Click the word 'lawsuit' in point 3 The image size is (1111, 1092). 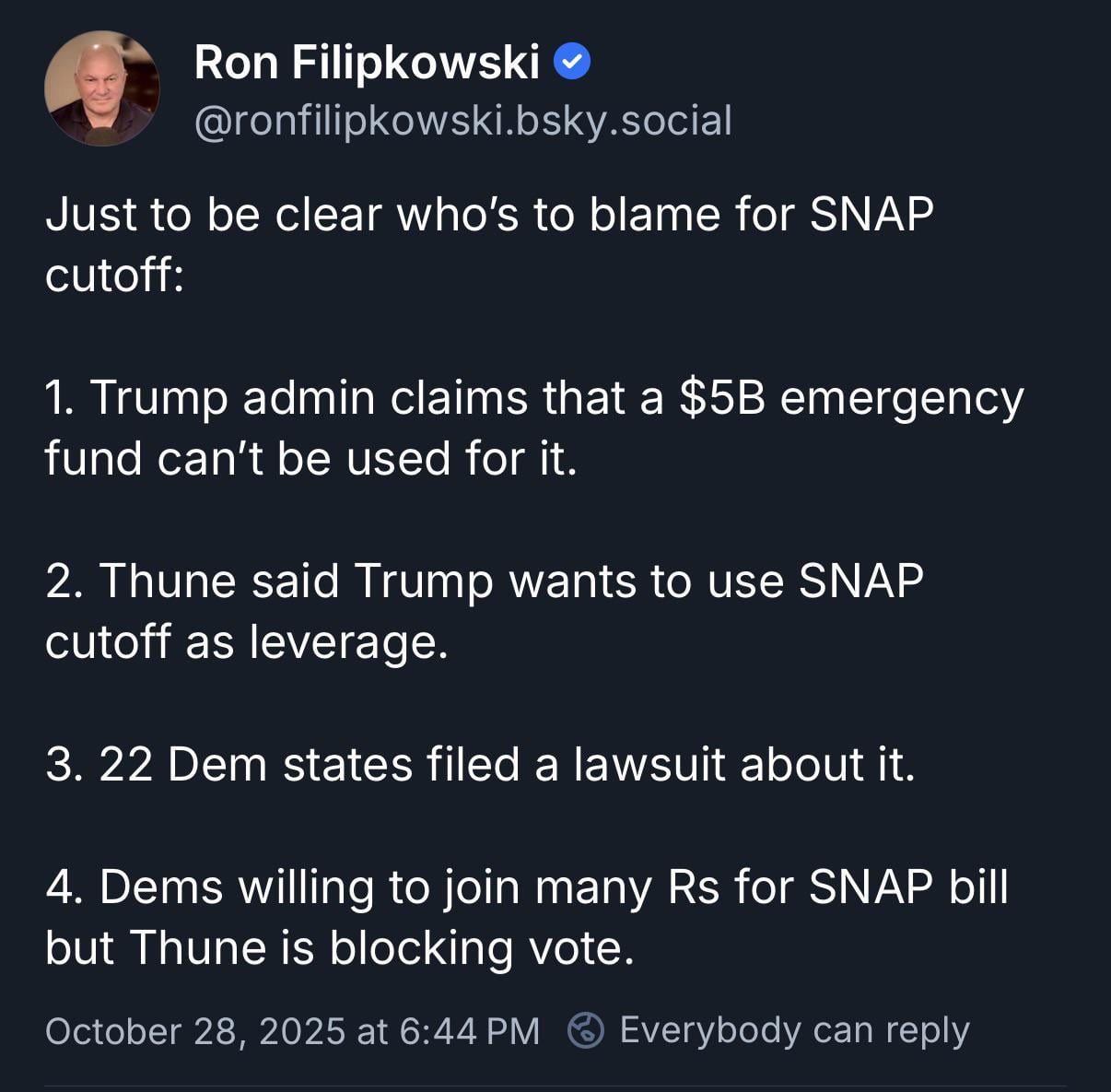tap(649, 764)
